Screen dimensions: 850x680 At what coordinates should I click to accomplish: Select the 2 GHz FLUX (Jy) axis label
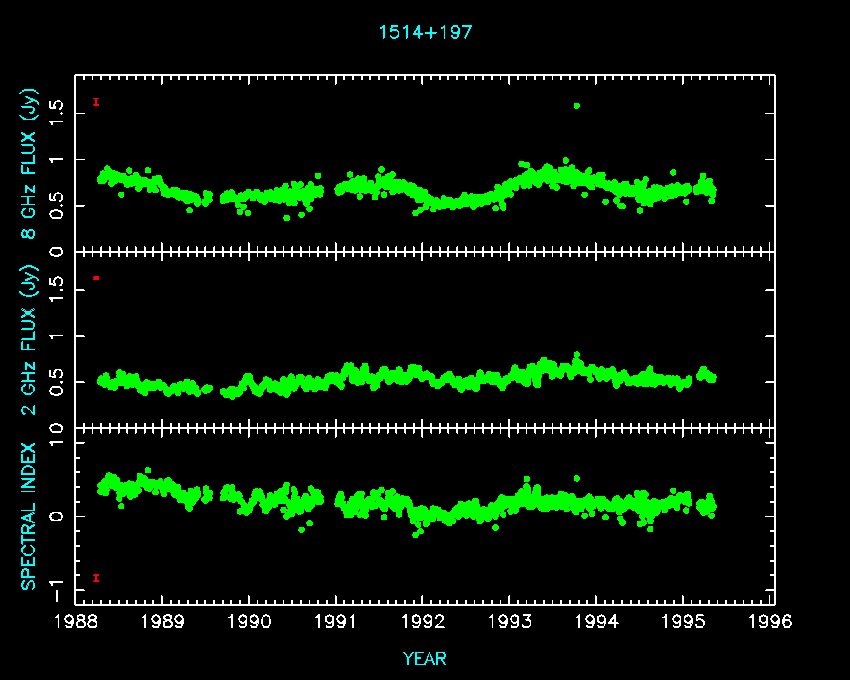29,340
